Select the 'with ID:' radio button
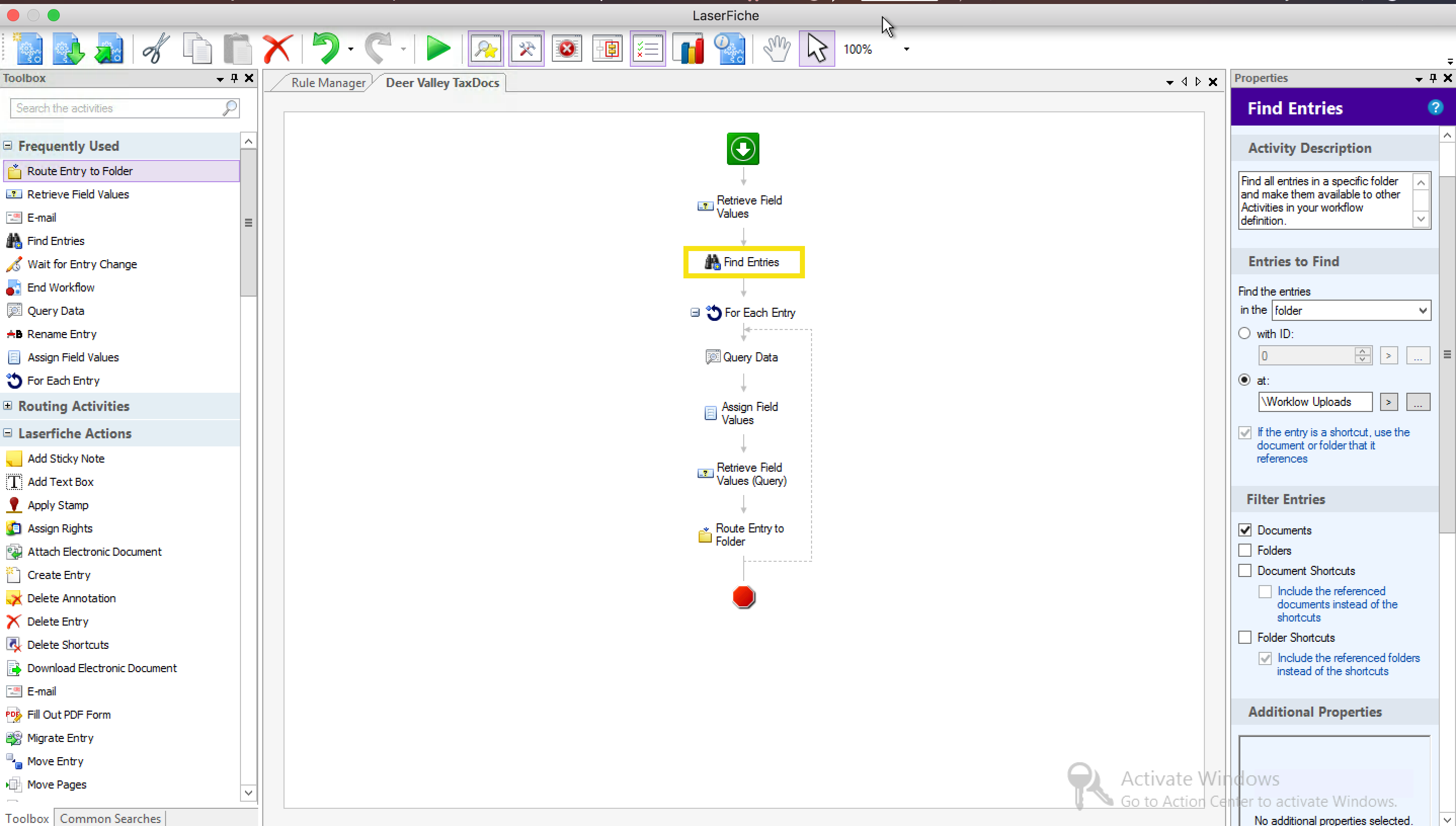 tap(1244, 334)
